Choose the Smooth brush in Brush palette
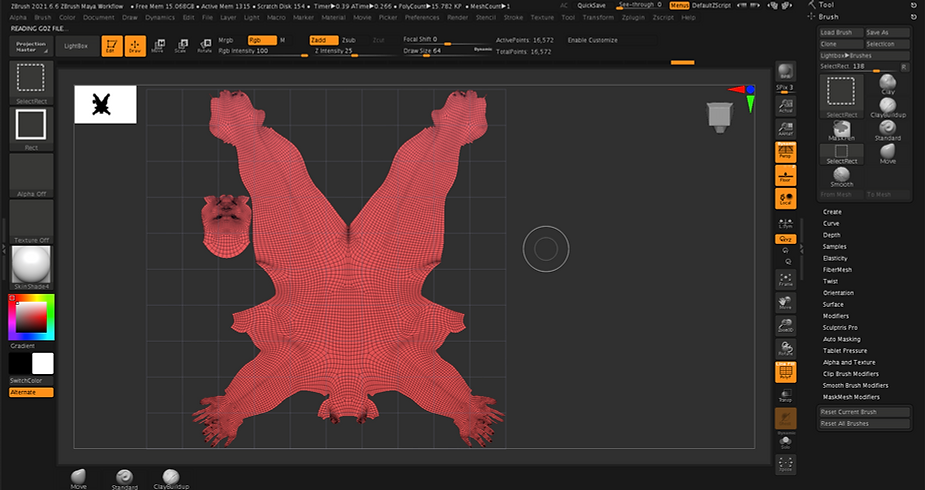The image size is (925, 490). pyautogui.click(x=841, y=176)
